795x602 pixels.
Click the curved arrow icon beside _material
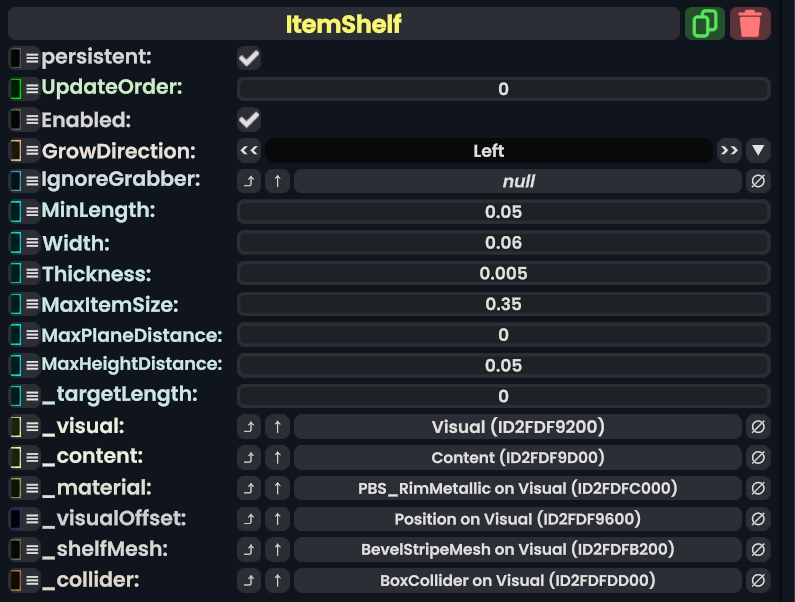click(x=249, y=489)
